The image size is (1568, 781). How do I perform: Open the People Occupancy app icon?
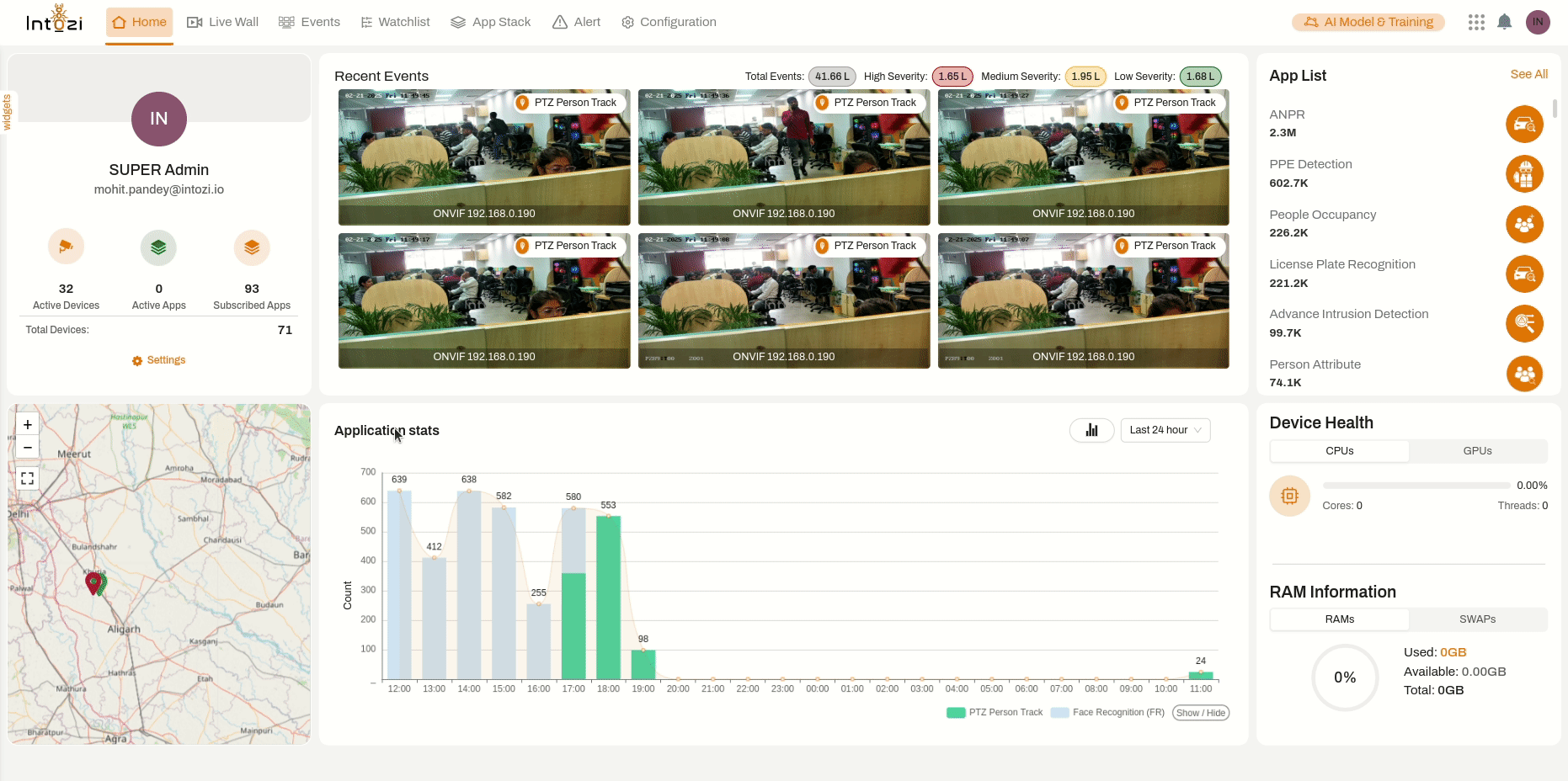coord(1524,224)
